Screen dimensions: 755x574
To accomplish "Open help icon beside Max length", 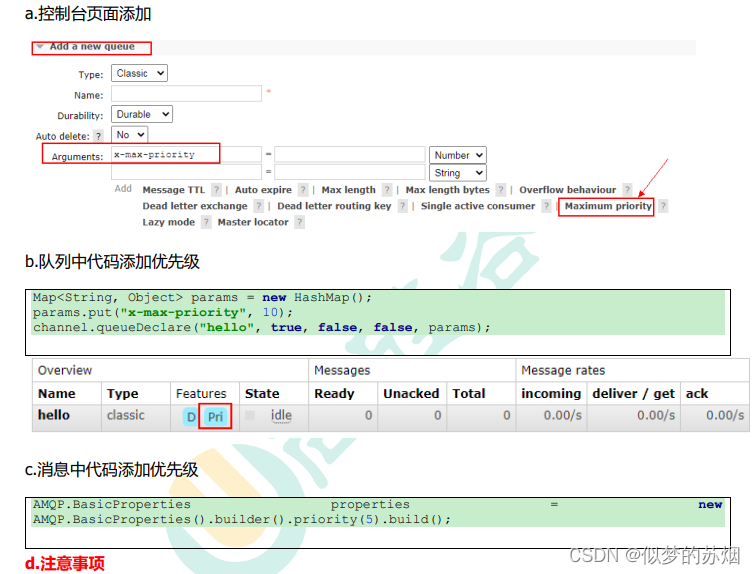I will [387, 190].
